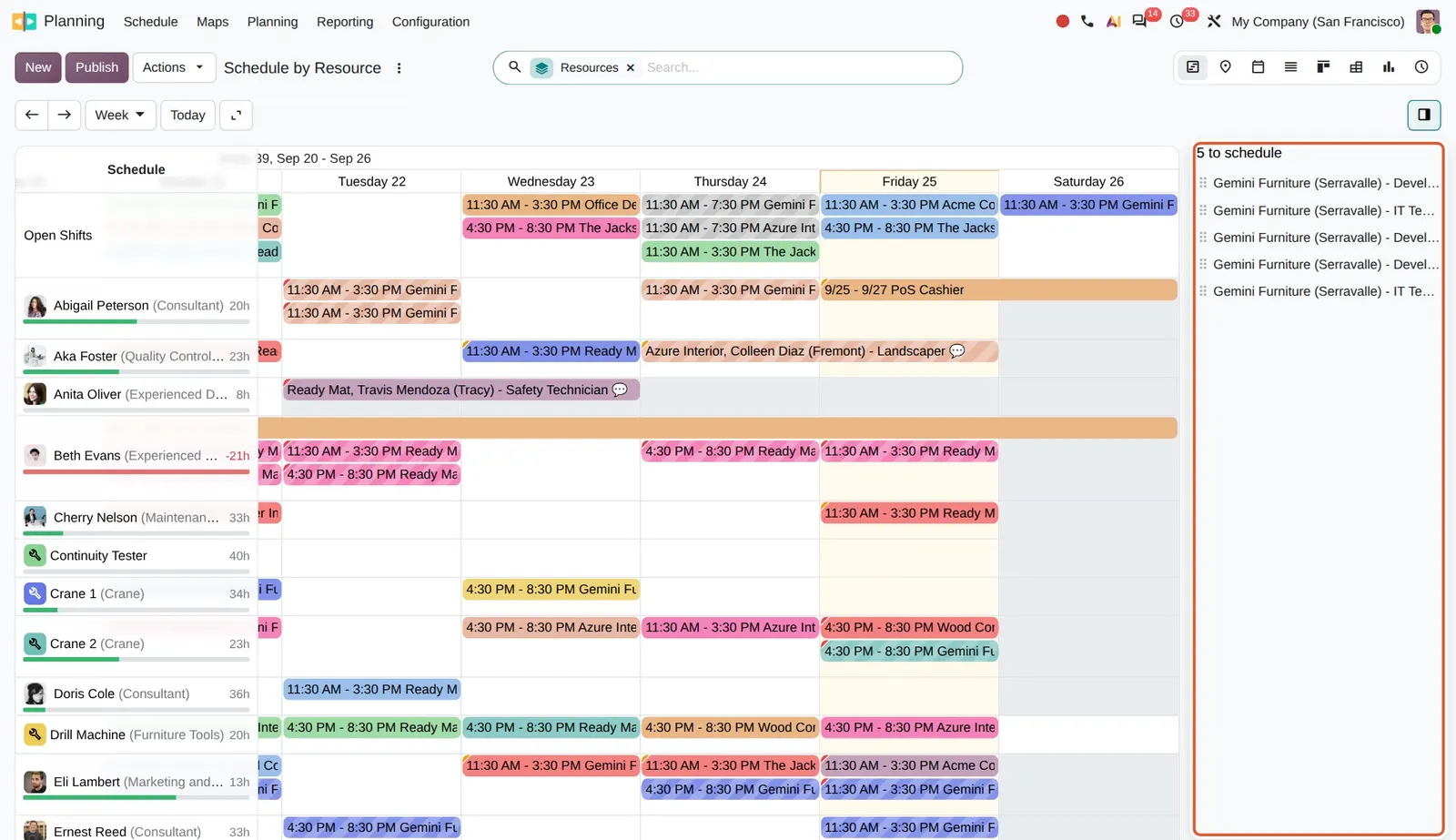Open Crane 1 4:30 PM Gemini Fu shift
The height and width of the screenshot is (840, 1456).
click(x=551, y=590)
